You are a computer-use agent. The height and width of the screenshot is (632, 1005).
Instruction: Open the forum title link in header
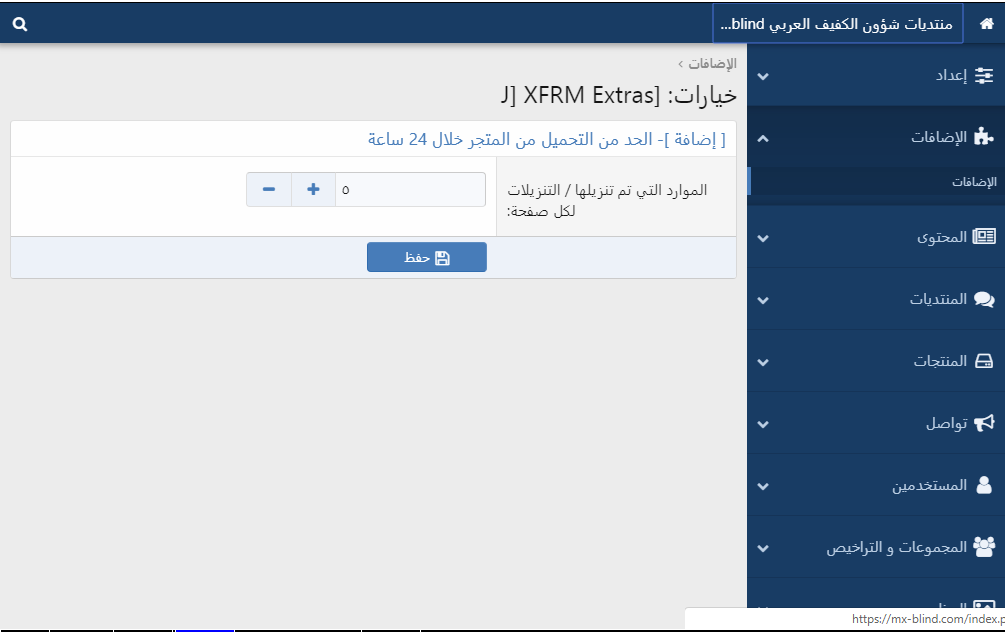837,24
